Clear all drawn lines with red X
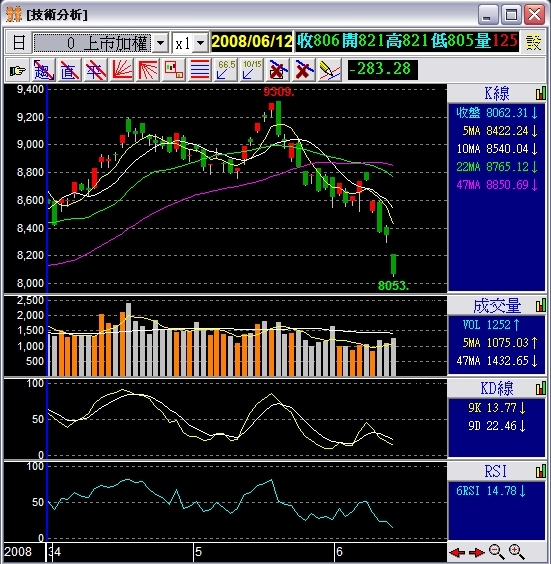 coord(304,70)
